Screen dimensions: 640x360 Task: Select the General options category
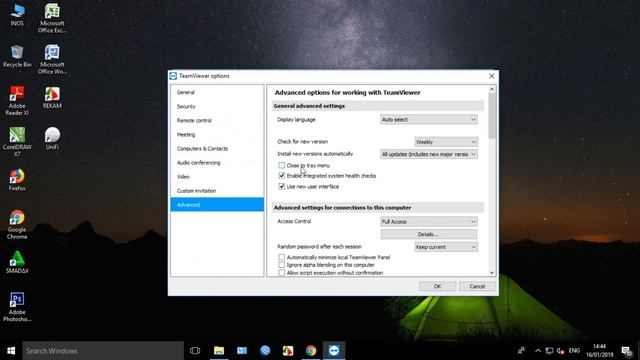click(x=217, y=92)
